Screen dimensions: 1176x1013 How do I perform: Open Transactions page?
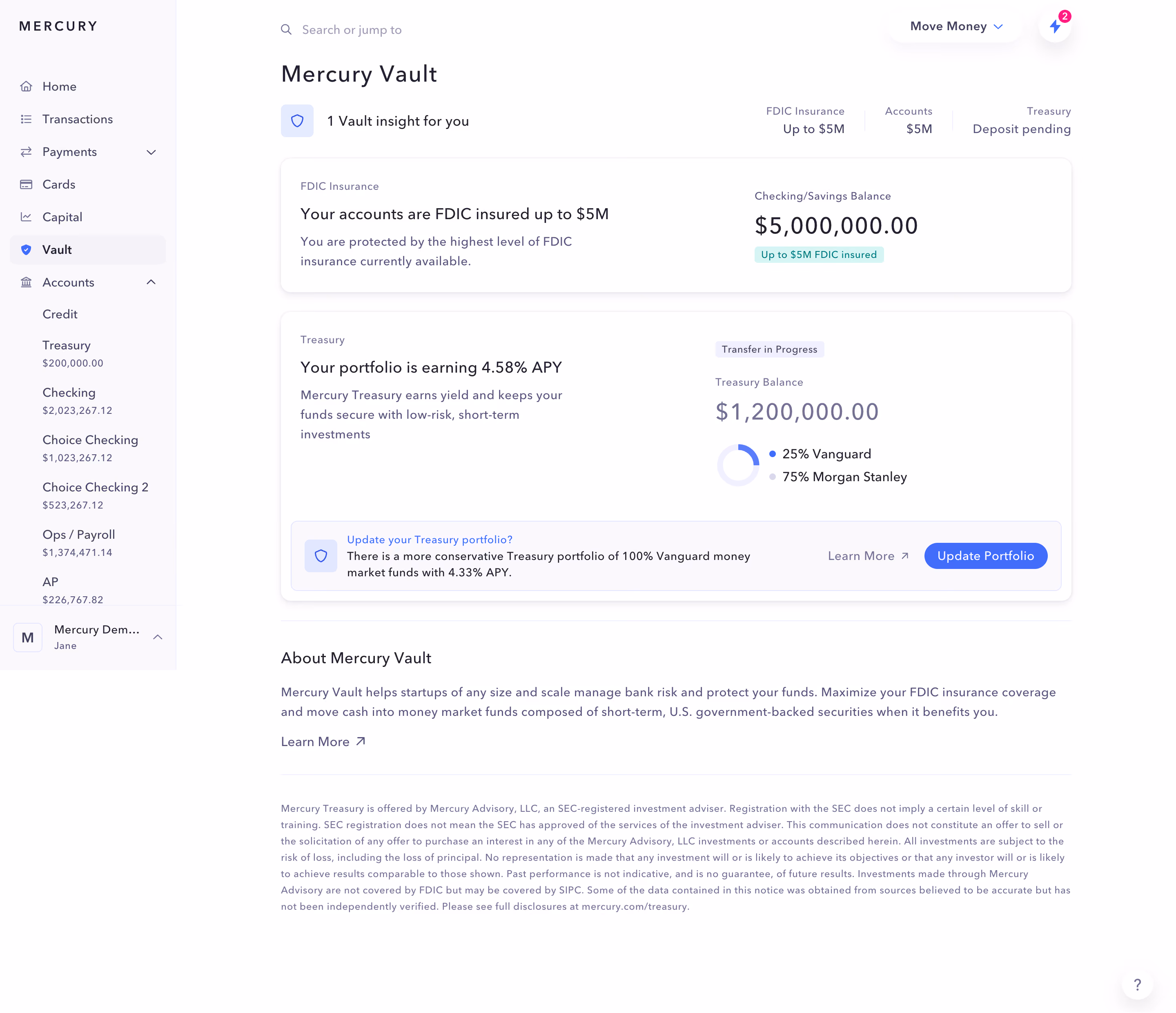88,119
